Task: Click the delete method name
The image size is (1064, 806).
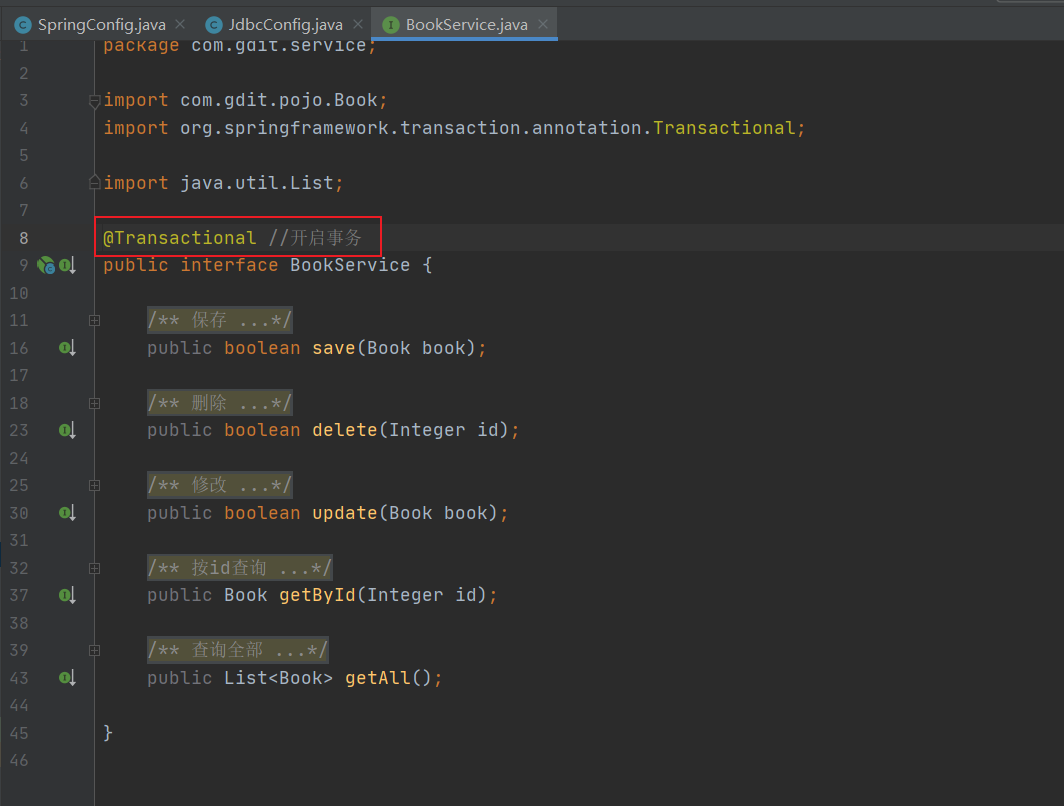Action: (345, 430)
